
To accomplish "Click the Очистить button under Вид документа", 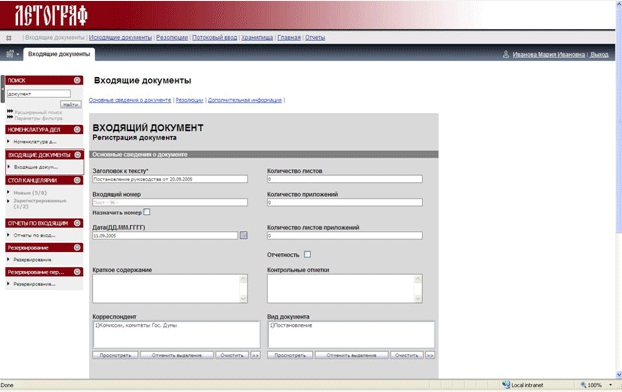I will [x=407, y=355].
